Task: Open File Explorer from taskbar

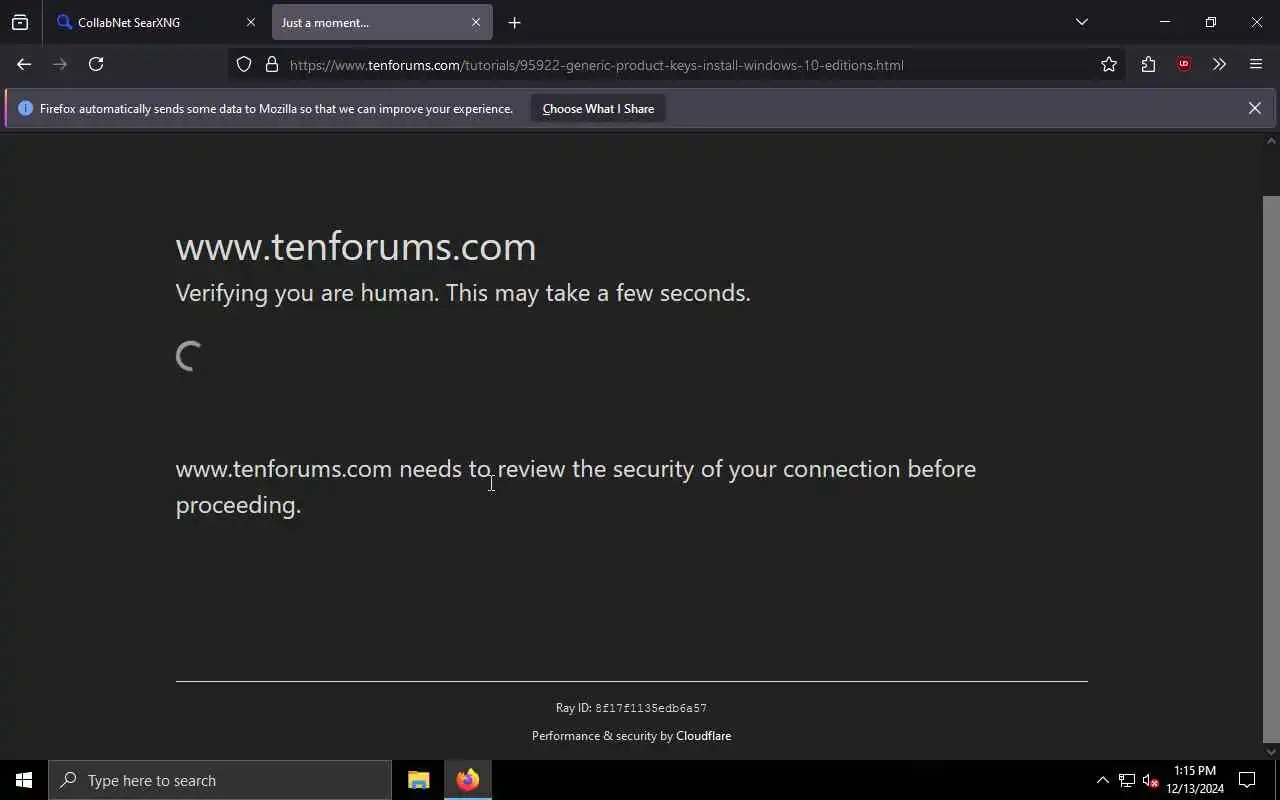Action: click(x=419, y=780)
